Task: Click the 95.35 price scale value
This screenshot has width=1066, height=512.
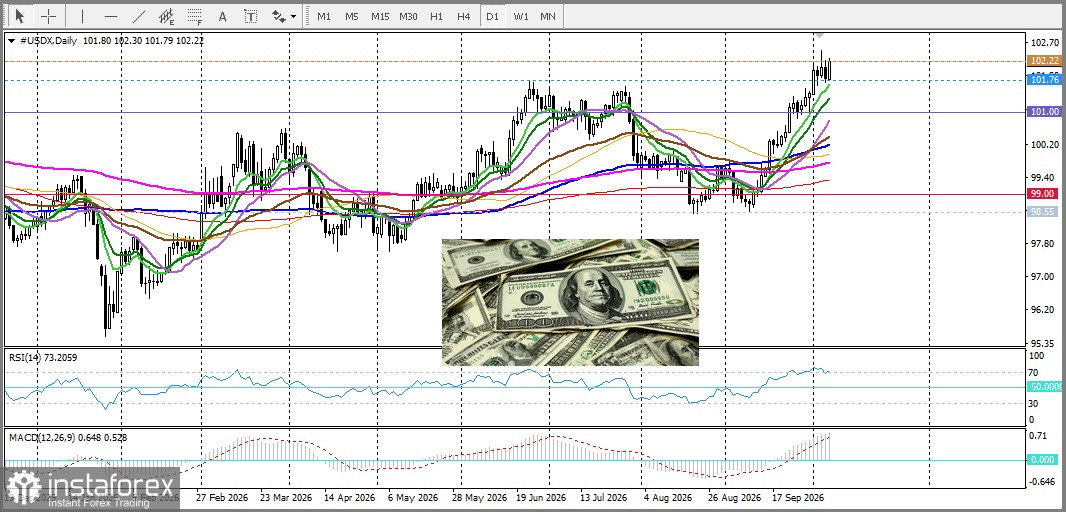Action: point(1044,342)
